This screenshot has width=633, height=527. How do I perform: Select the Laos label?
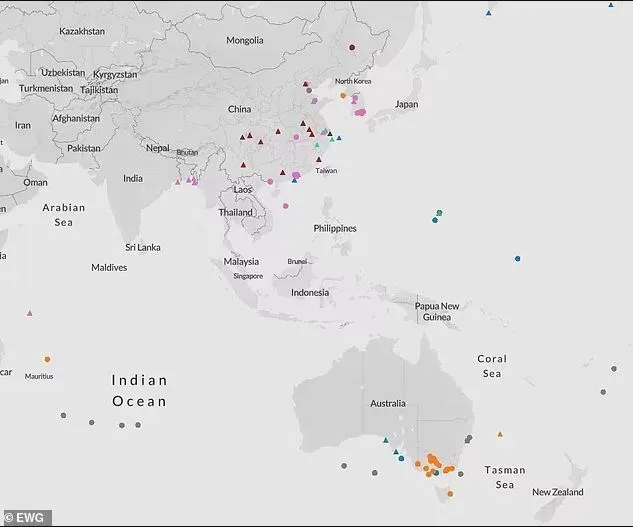coord(243,189)
